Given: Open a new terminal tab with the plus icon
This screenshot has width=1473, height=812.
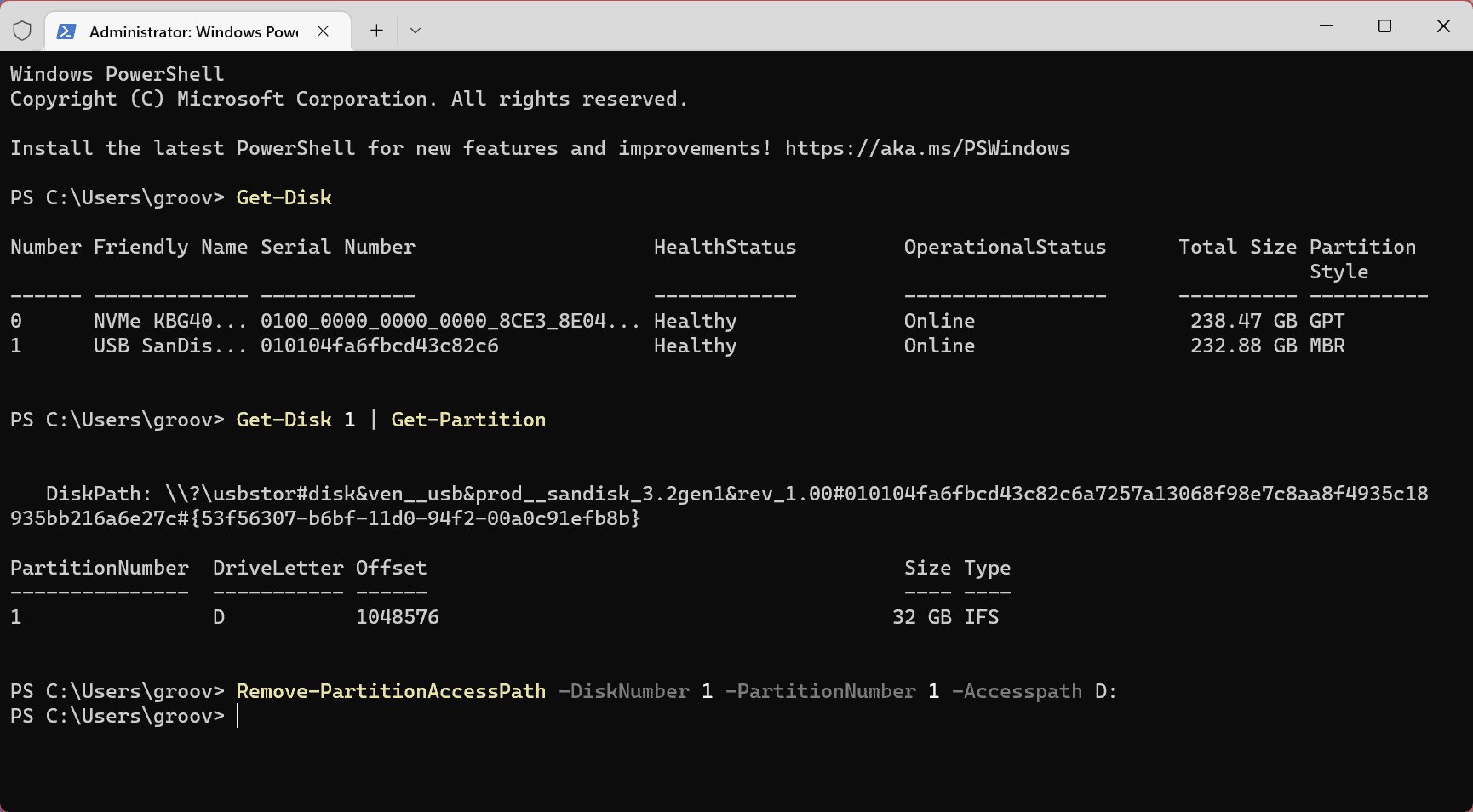Looking at the screenshot, I should (375, 30).
